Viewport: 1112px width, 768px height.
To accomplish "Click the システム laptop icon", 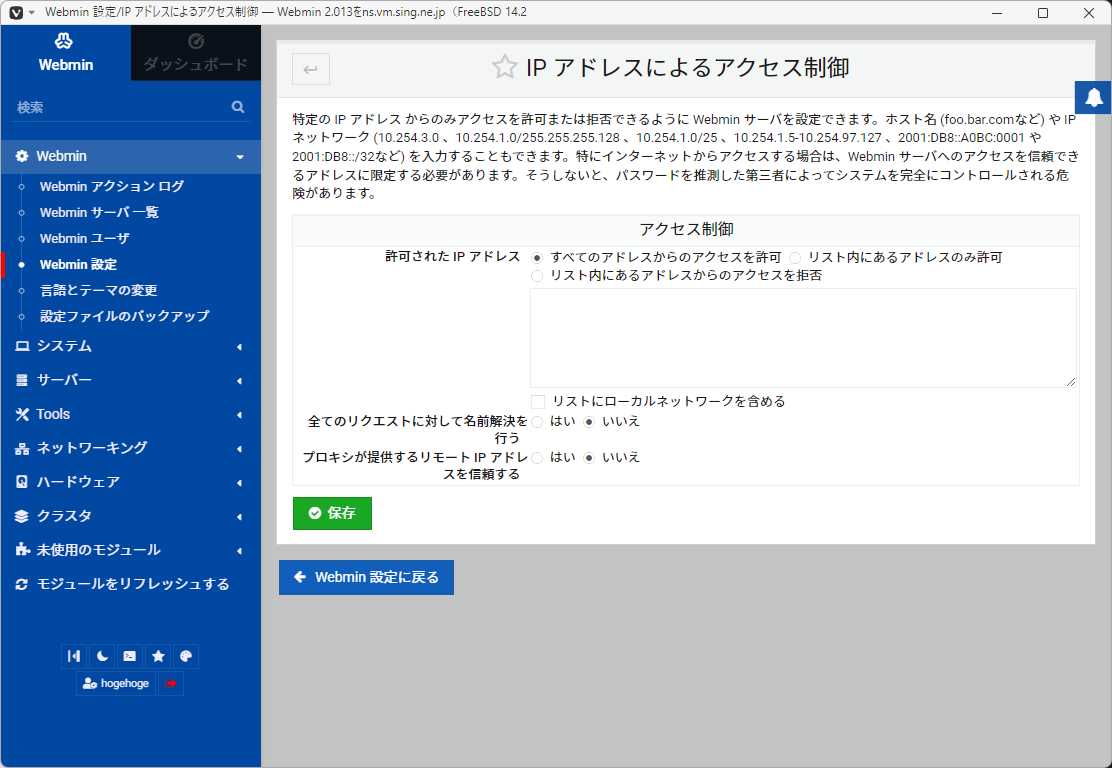I will pos(22,346).
